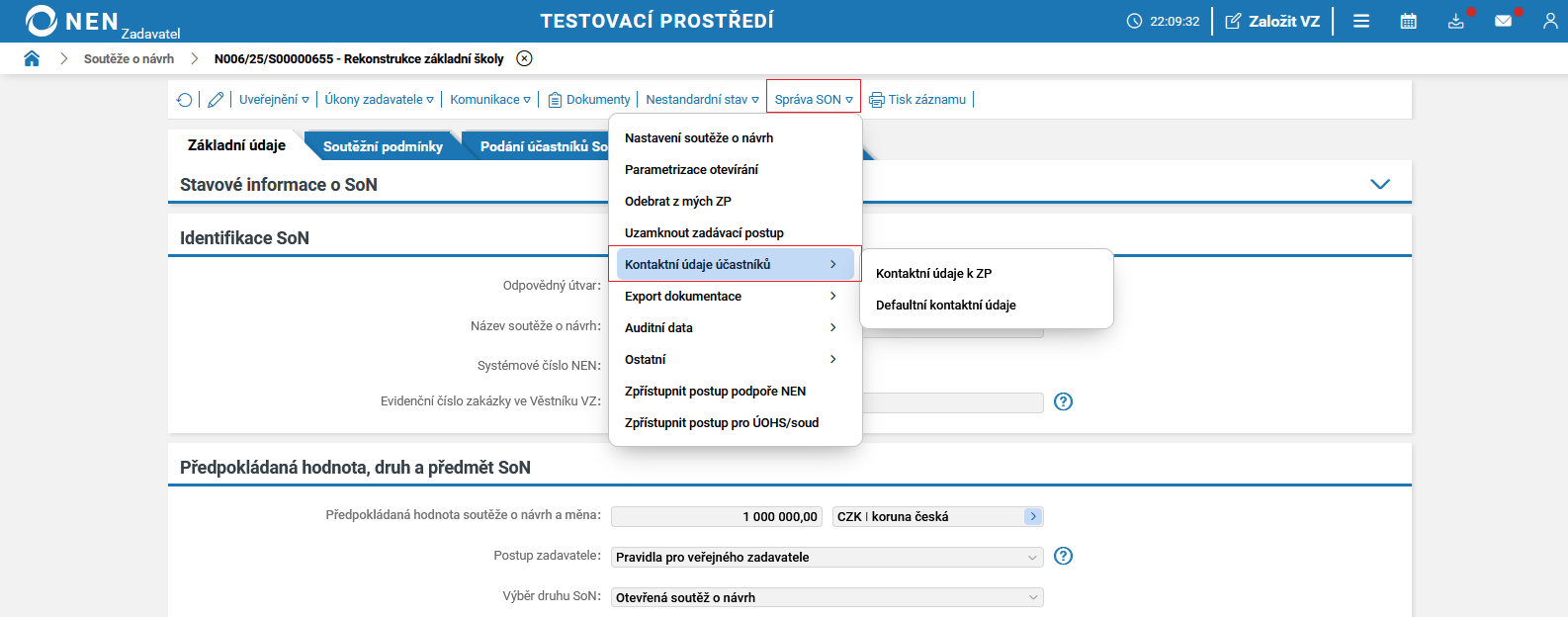Click the pencil edit icon
The image size is (1568, 617).
click(x=216, y=100)
